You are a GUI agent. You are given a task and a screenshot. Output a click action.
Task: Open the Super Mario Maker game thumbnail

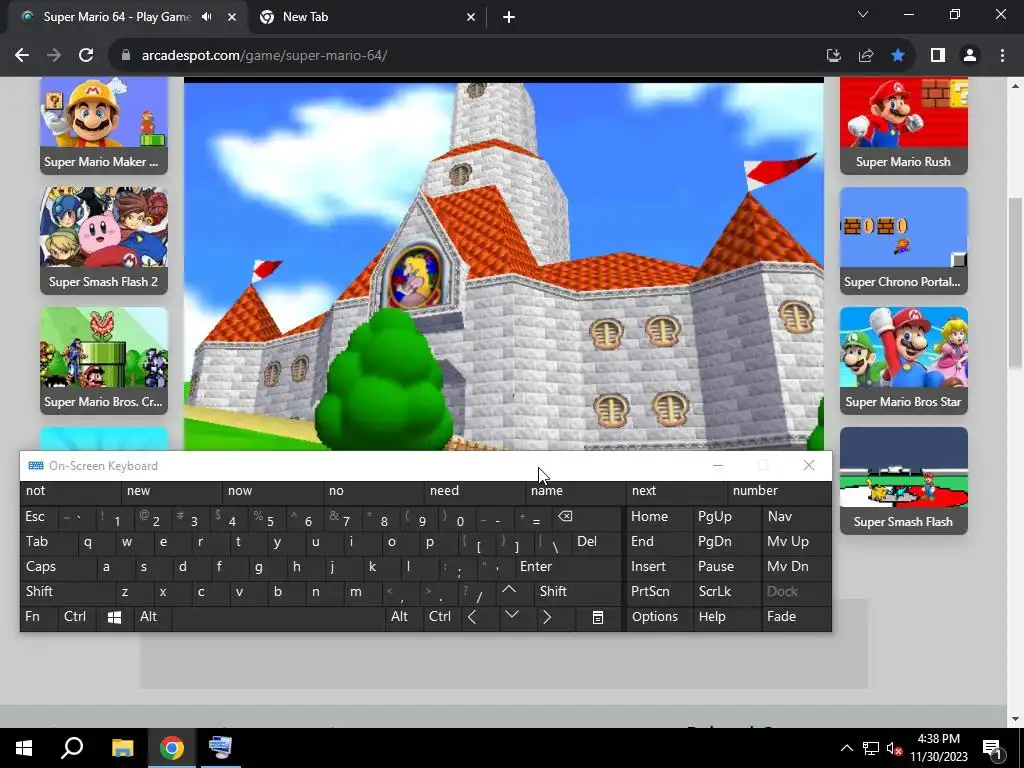pyautogui.click(x=104, y=125)
